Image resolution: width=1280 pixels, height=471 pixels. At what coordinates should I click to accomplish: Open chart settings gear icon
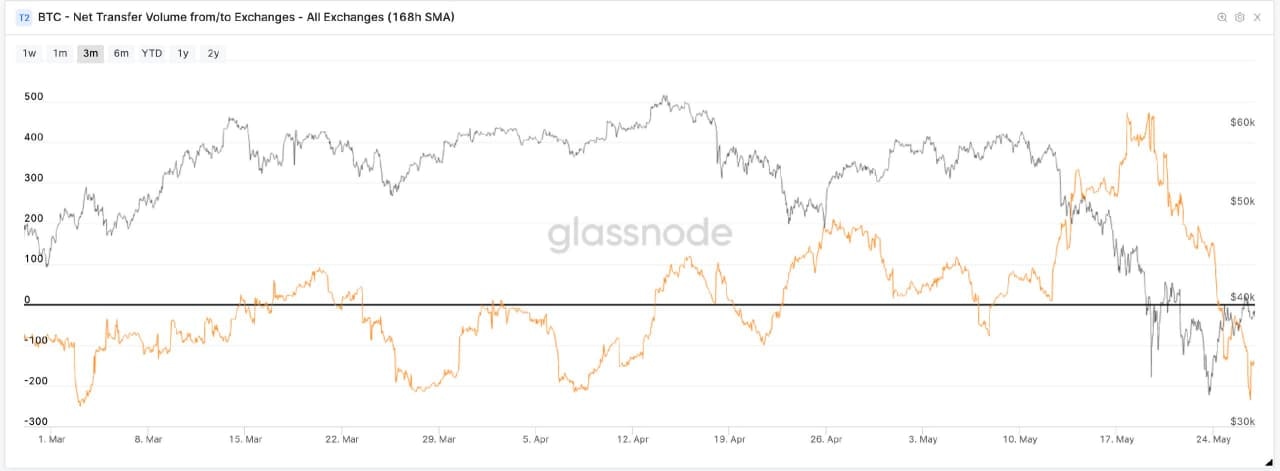(1240, 18)
